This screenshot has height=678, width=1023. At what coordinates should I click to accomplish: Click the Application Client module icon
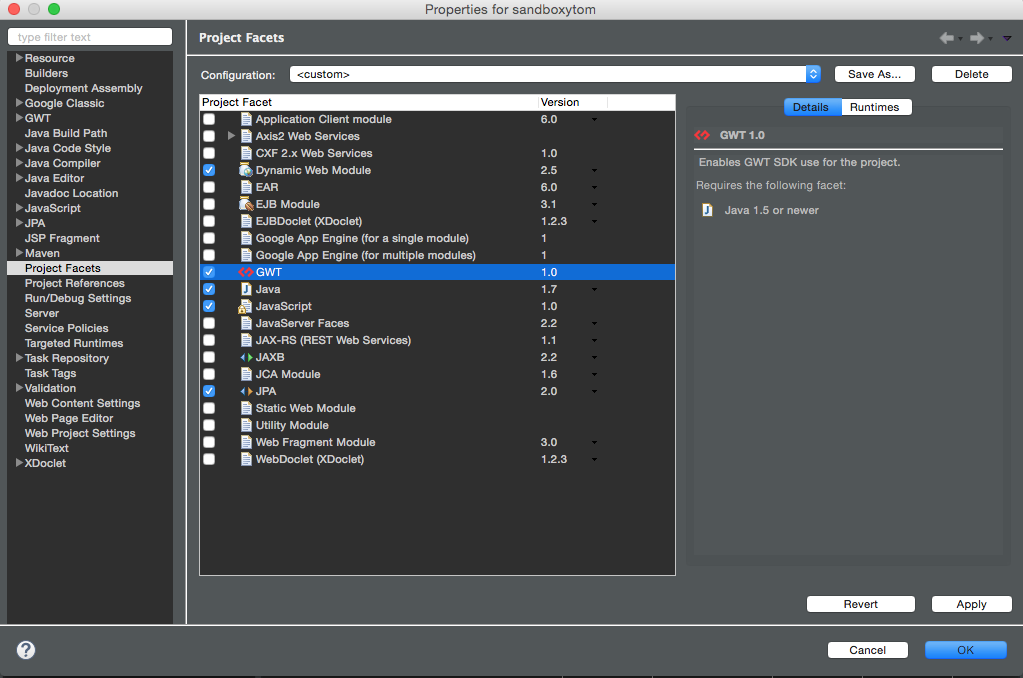246,119
